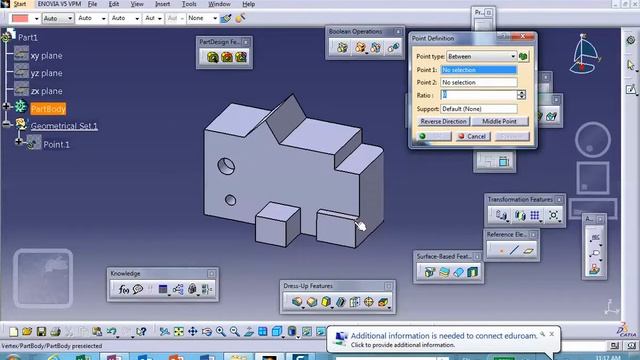Screen dimensions: 640x360
Task: Click the Reverse Direction button
Action: [x=443, y=121]
